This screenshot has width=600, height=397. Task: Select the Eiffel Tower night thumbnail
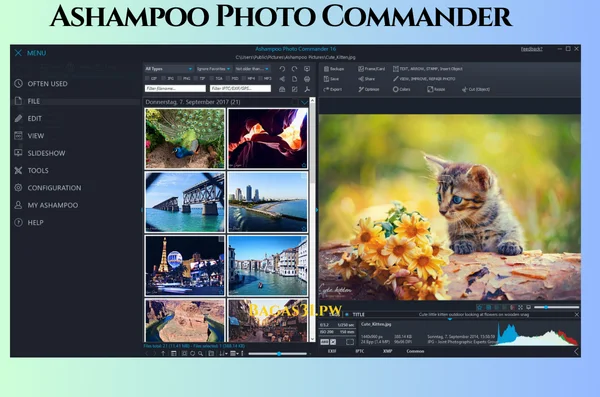pyautogui.click(x=185, y=265)
